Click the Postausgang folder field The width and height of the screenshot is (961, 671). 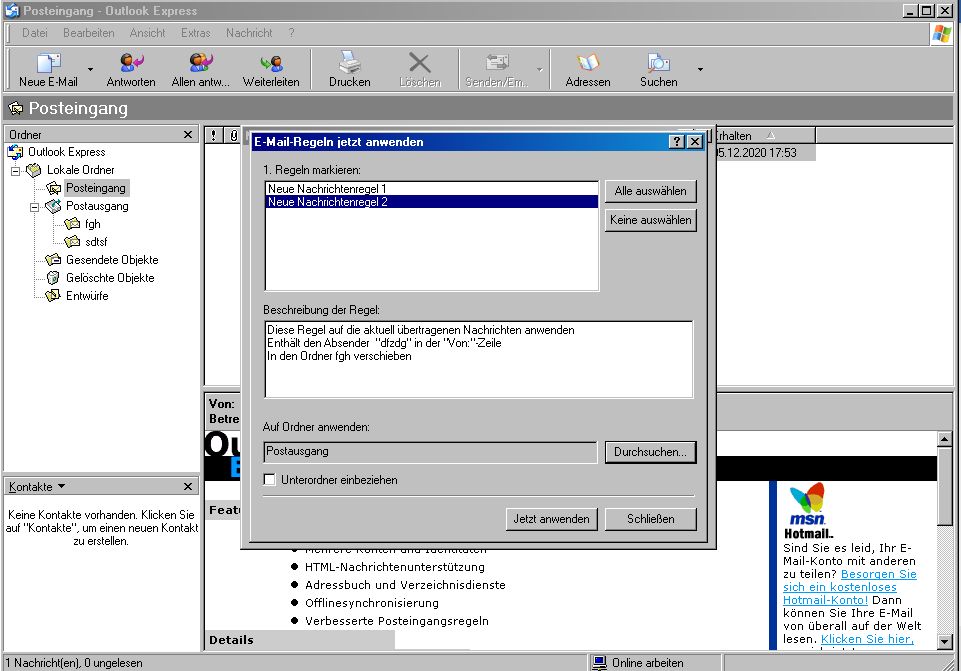430,452
